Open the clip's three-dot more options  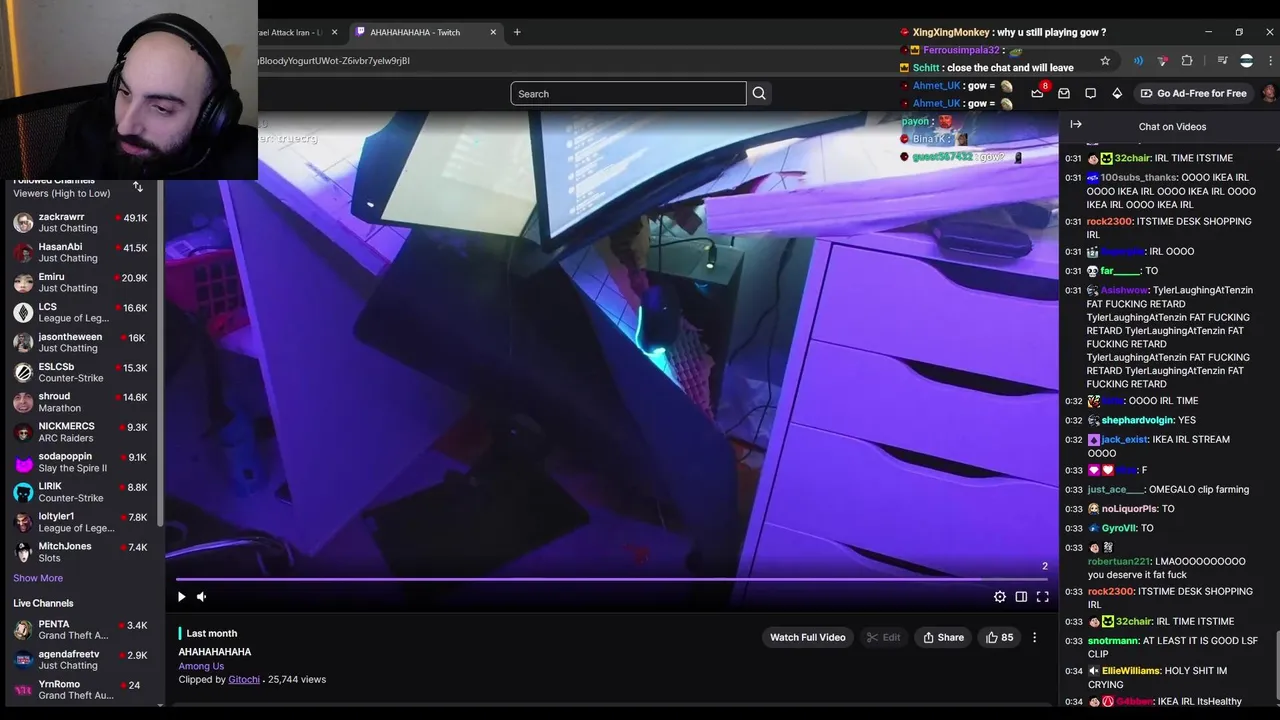(1035, 637)
